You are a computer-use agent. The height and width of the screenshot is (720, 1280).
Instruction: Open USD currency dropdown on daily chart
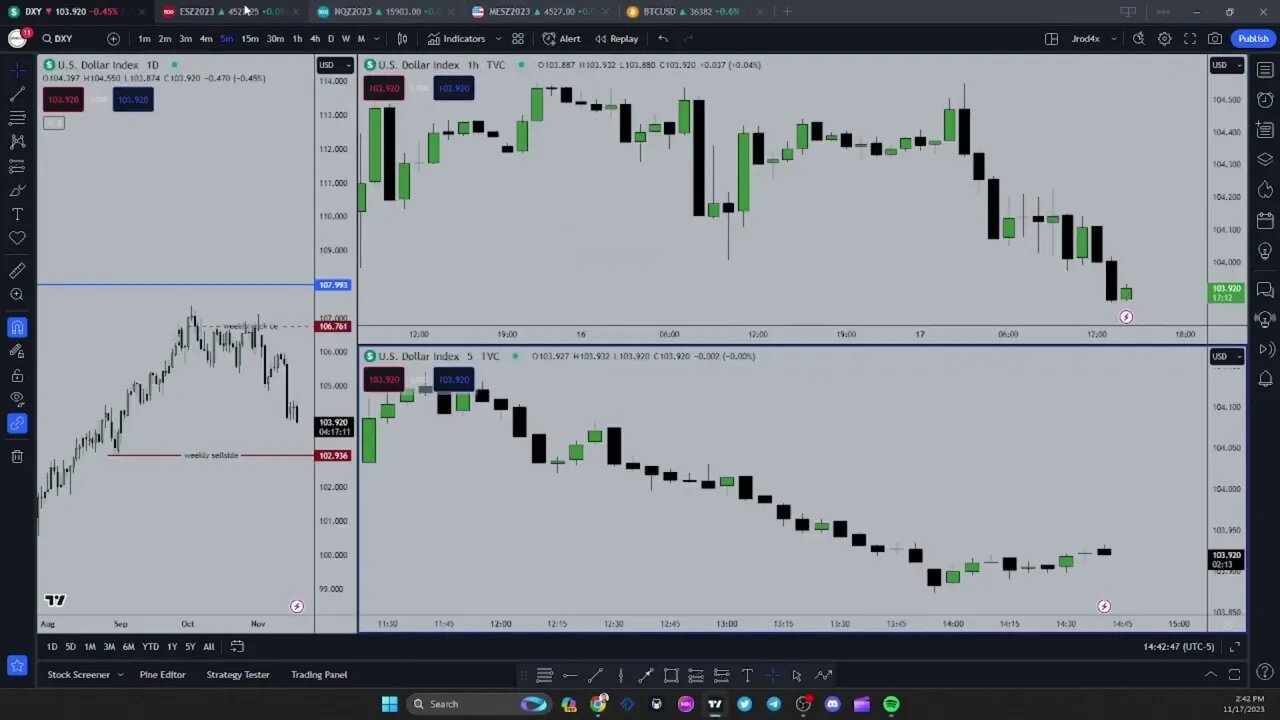pos(335,65)
